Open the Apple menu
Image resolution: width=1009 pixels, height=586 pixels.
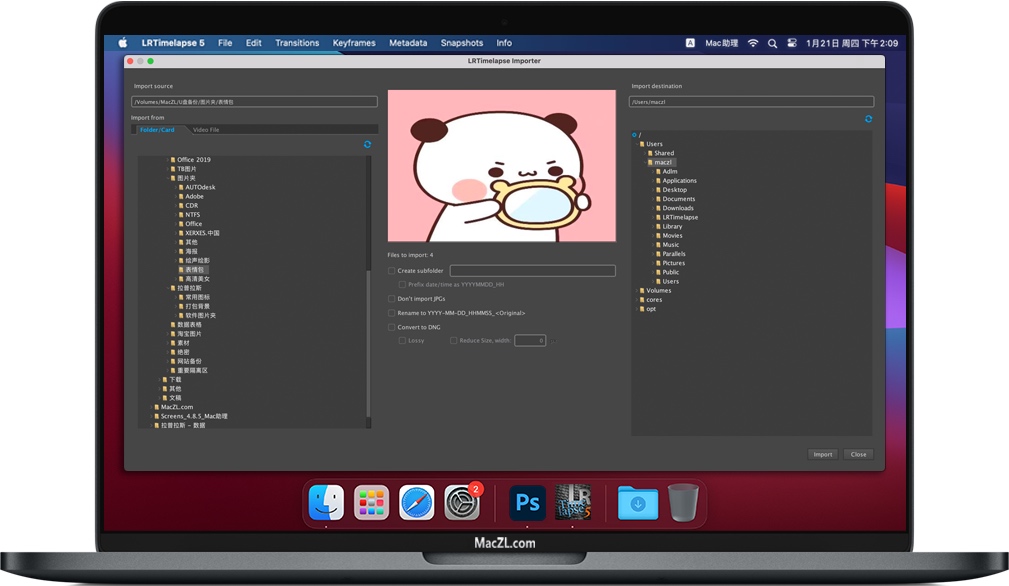point(122,43)
